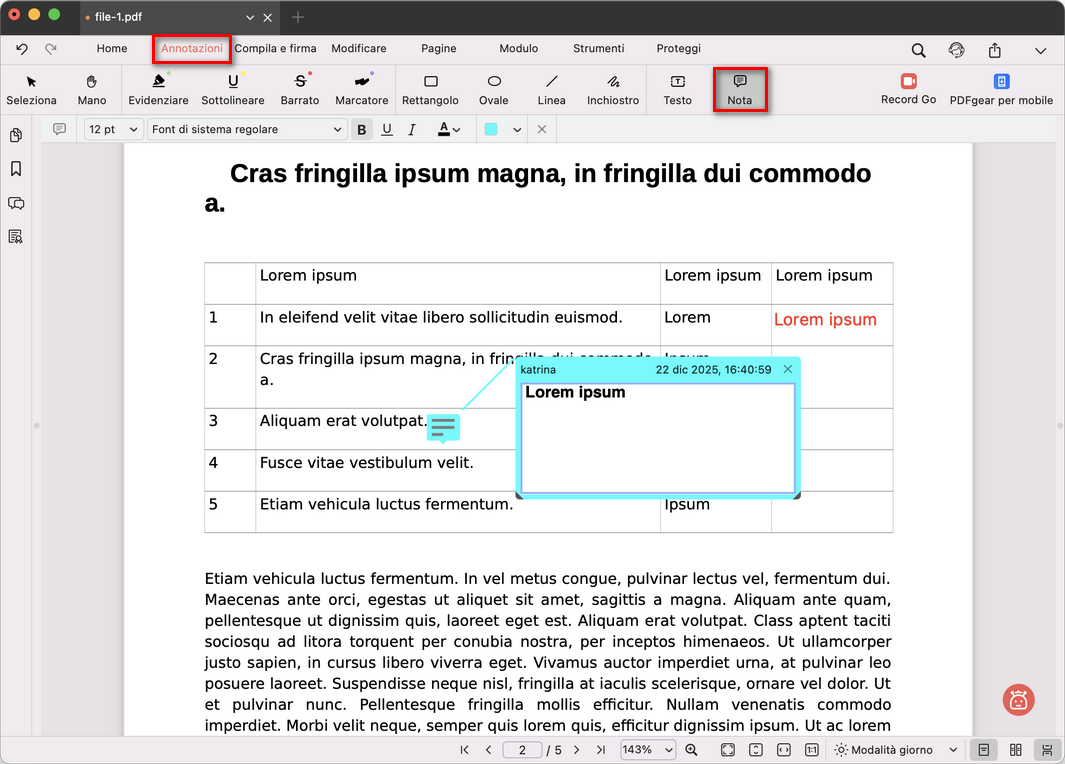
Task: Activate the Inchiostro ink tool
Action: (612, 88)
